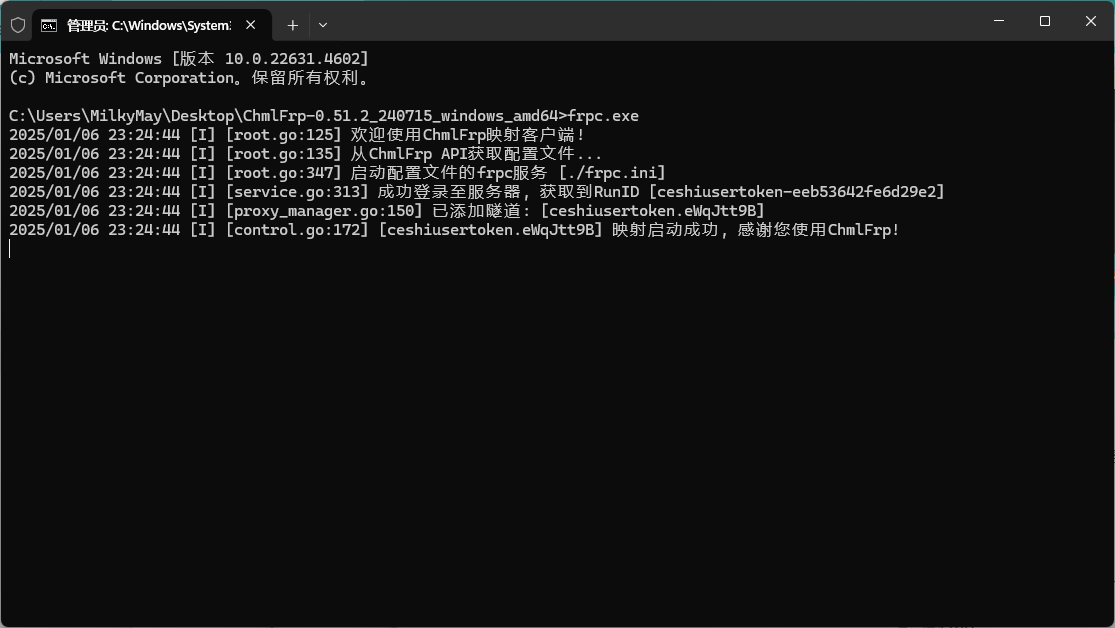Viewport: 1115px width, 628px height.
Task: Click the Microsoft Windows version line
Action: 189,59
